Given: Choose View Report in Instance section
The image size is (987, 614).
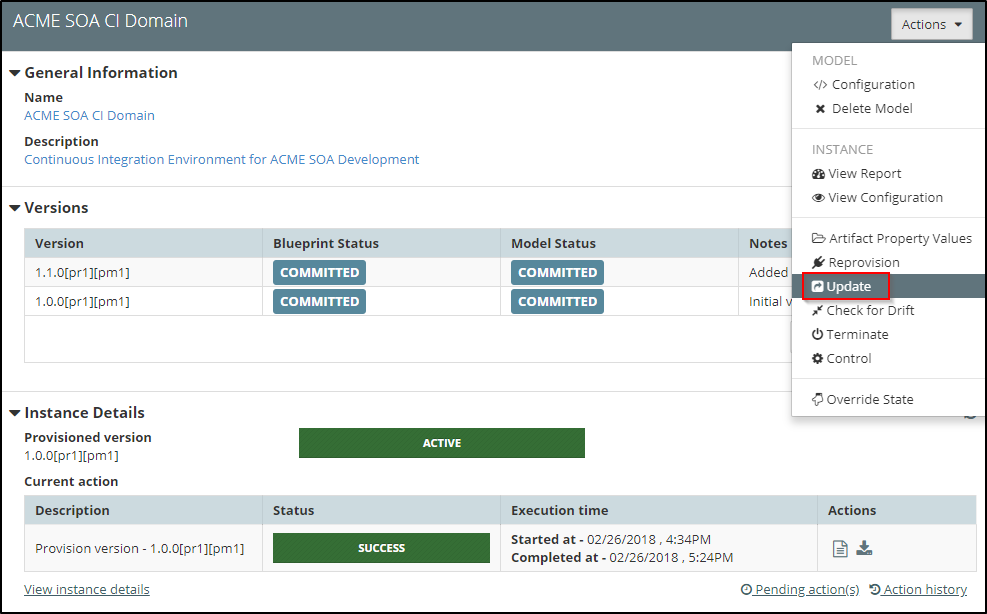Looking at the screenshot, I should point(864,174).
